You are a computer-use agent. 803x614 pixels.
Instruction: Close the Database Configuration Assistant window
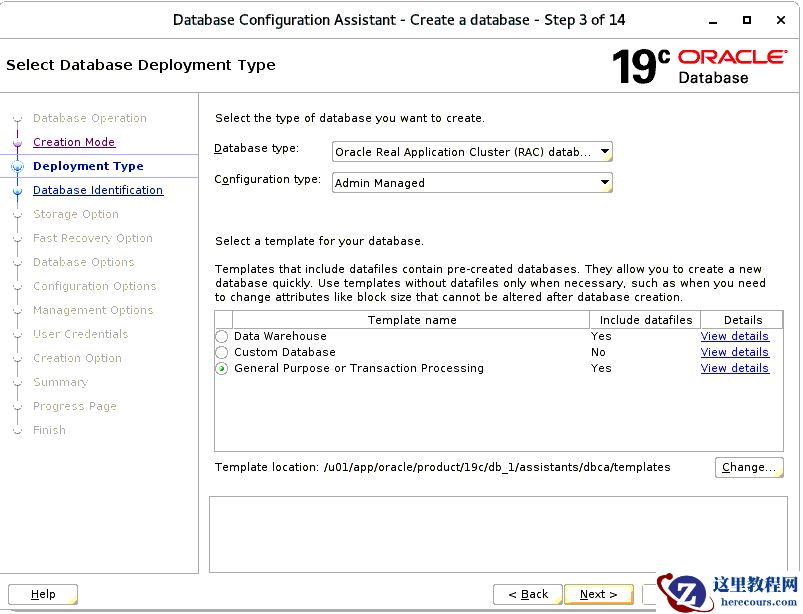point(780,20)
